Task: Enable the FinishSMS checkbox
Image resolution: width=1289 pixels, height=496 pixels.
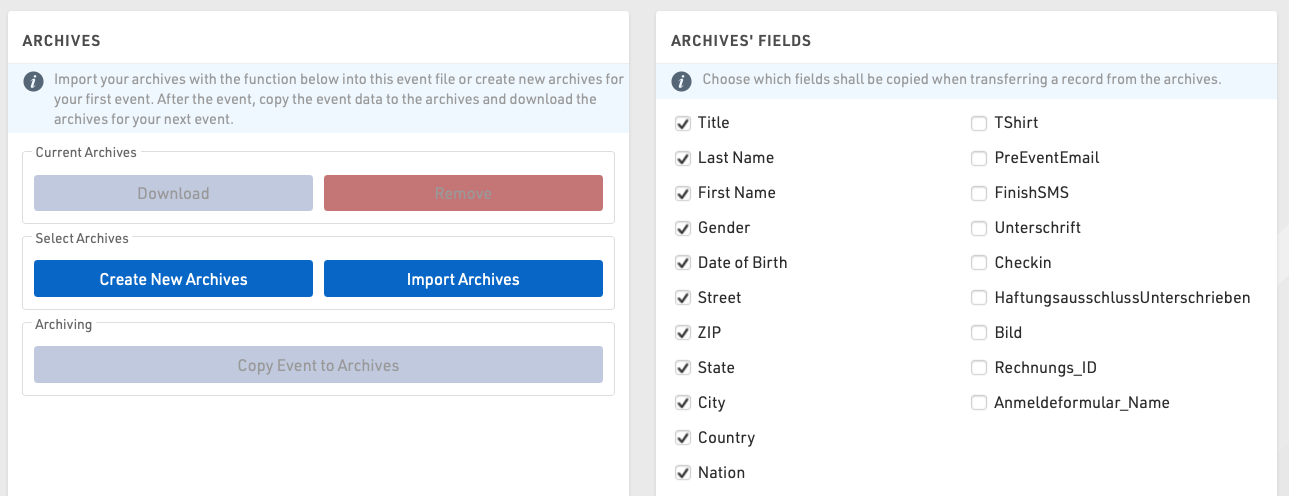Action: click(x=979, y=193)
